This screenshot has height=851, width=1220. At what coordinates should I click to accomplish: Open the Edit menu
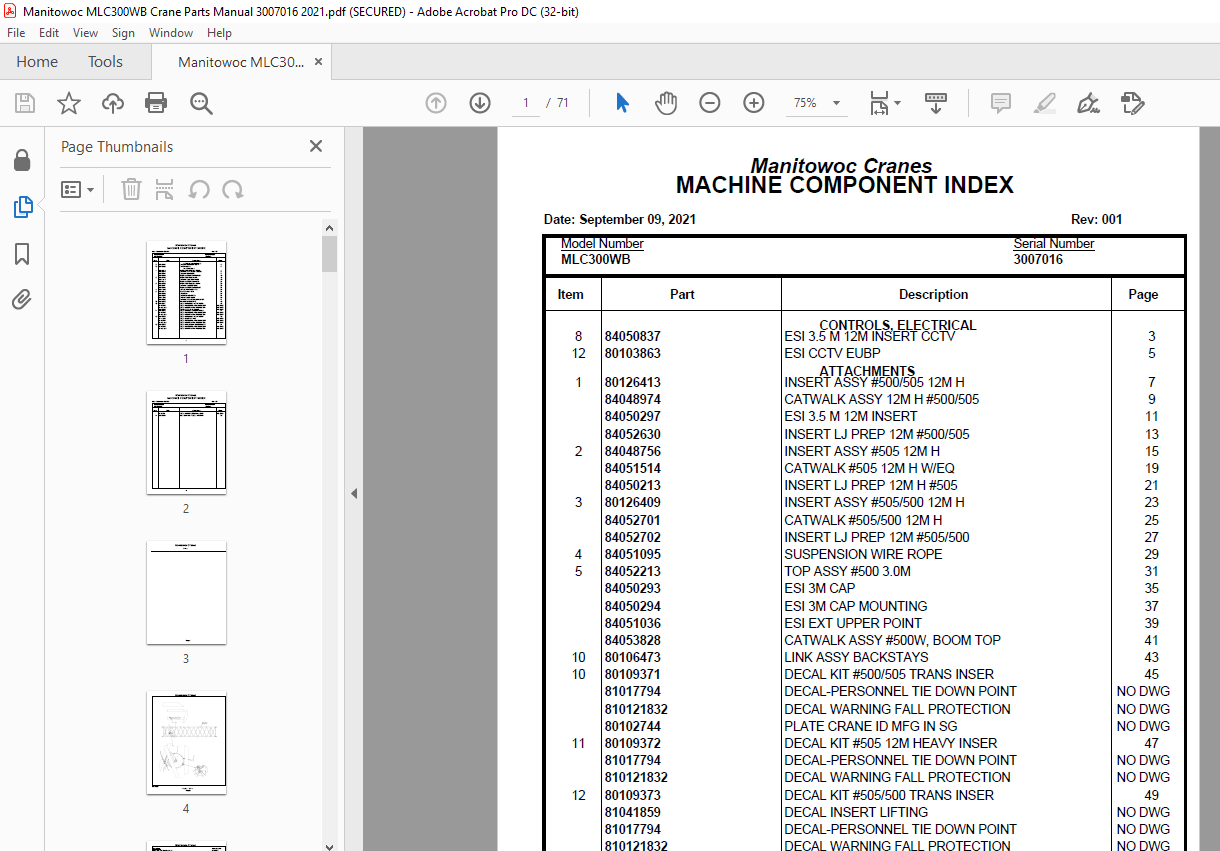click(49, 33)
